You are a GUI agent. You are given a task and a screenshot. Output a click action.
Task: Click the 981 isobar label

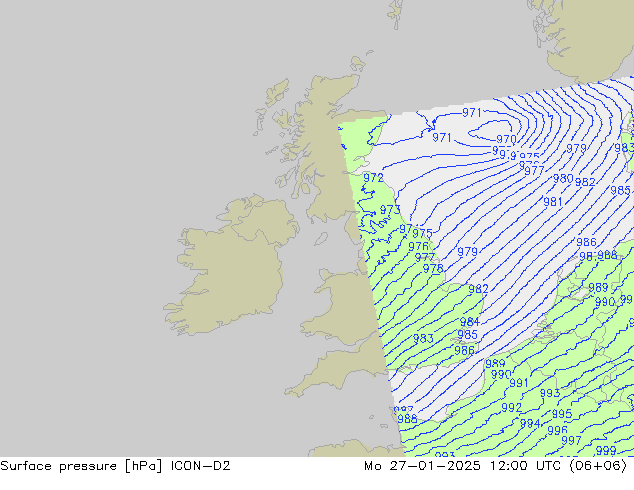tap(553, 201)
